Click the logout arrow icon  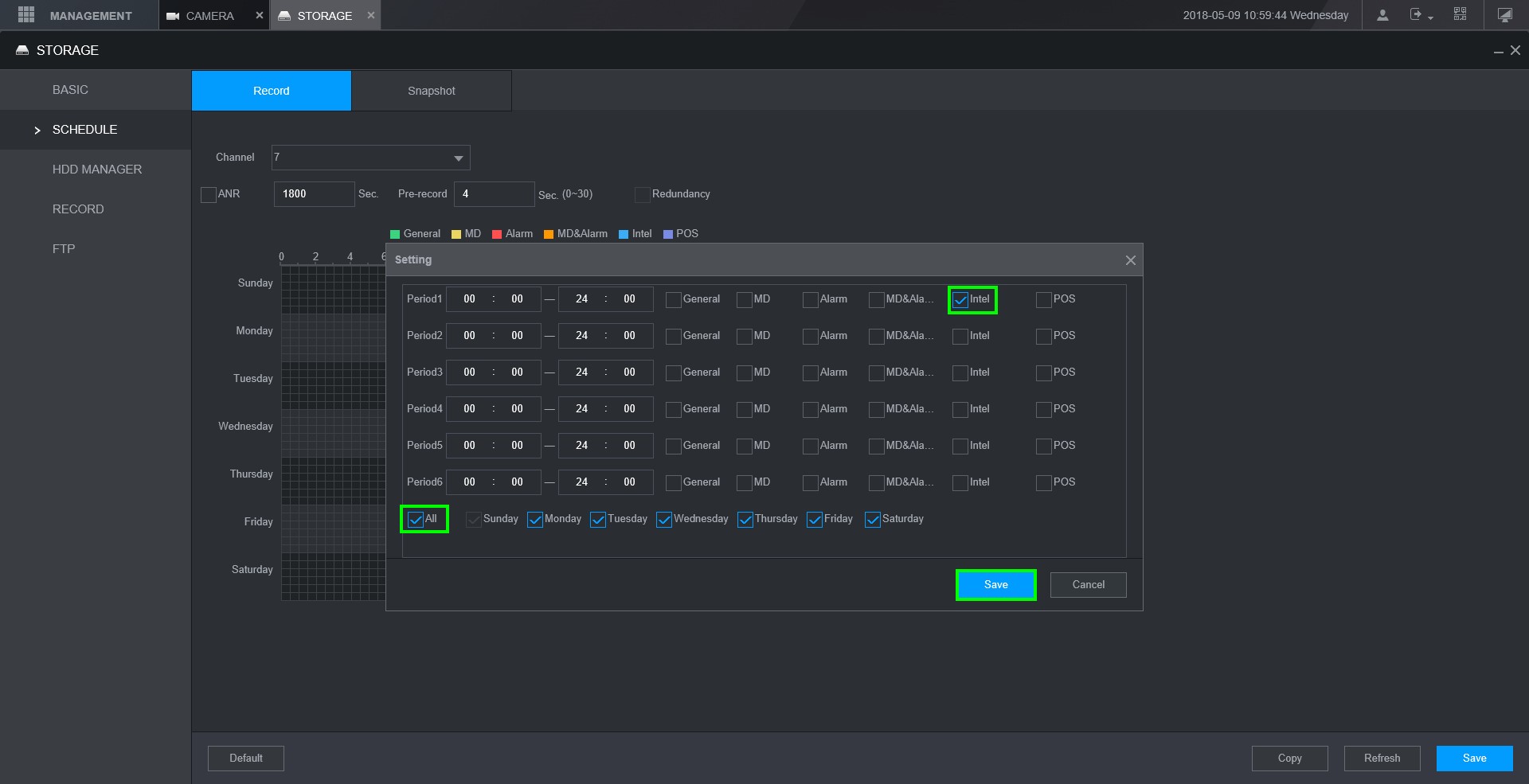[1416, 14]
